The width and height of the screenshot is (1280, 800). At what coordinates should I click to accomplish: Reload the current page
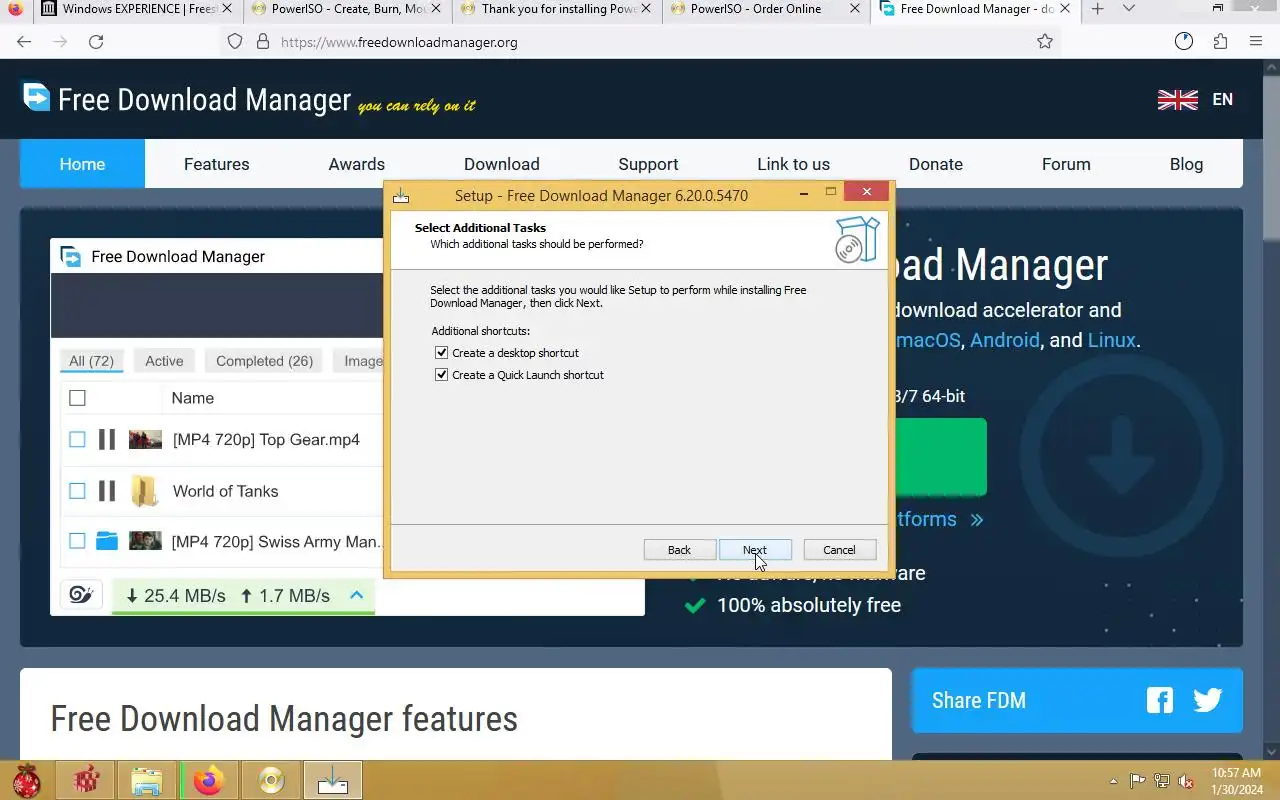tap(96, 42)
